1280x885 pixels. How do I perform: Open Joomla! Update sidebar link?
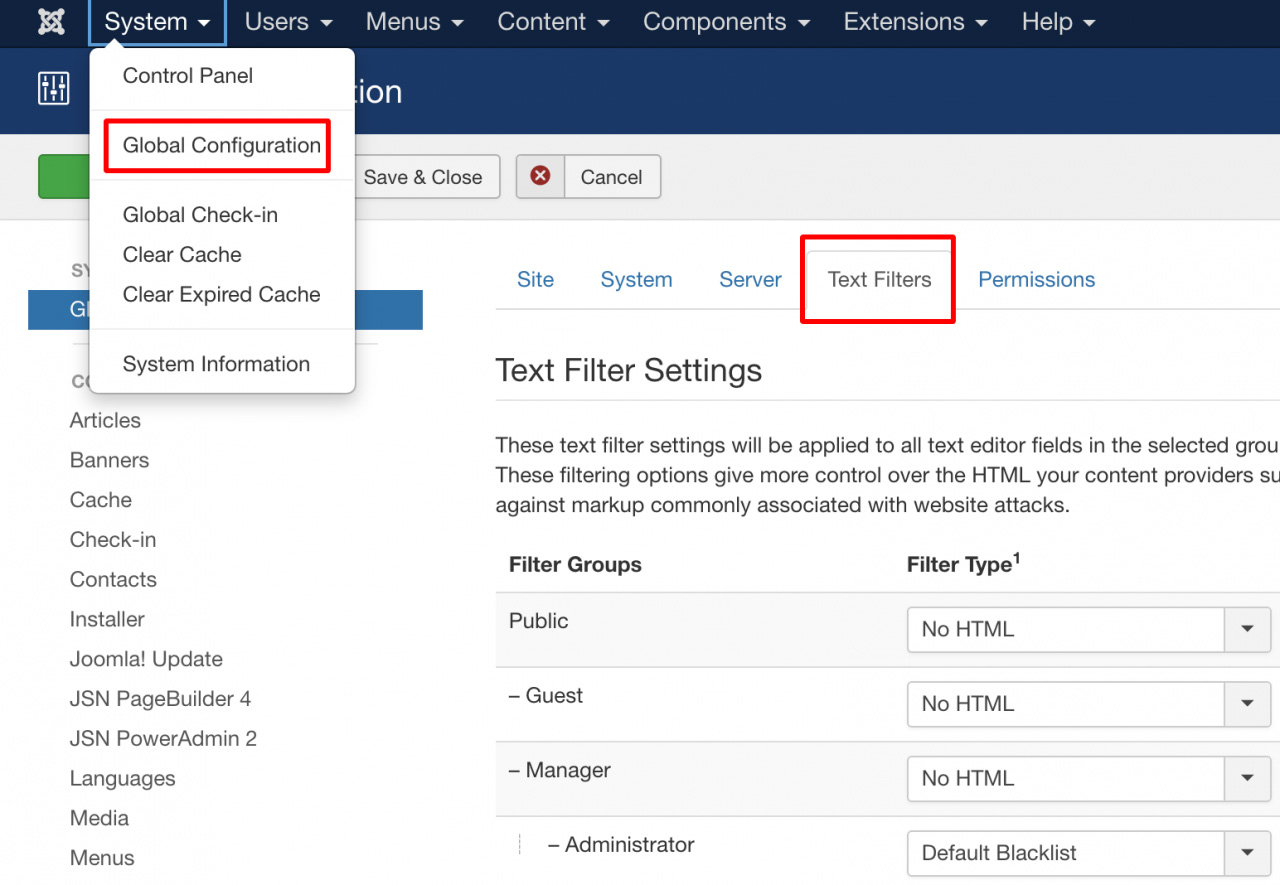click(146, 659)
